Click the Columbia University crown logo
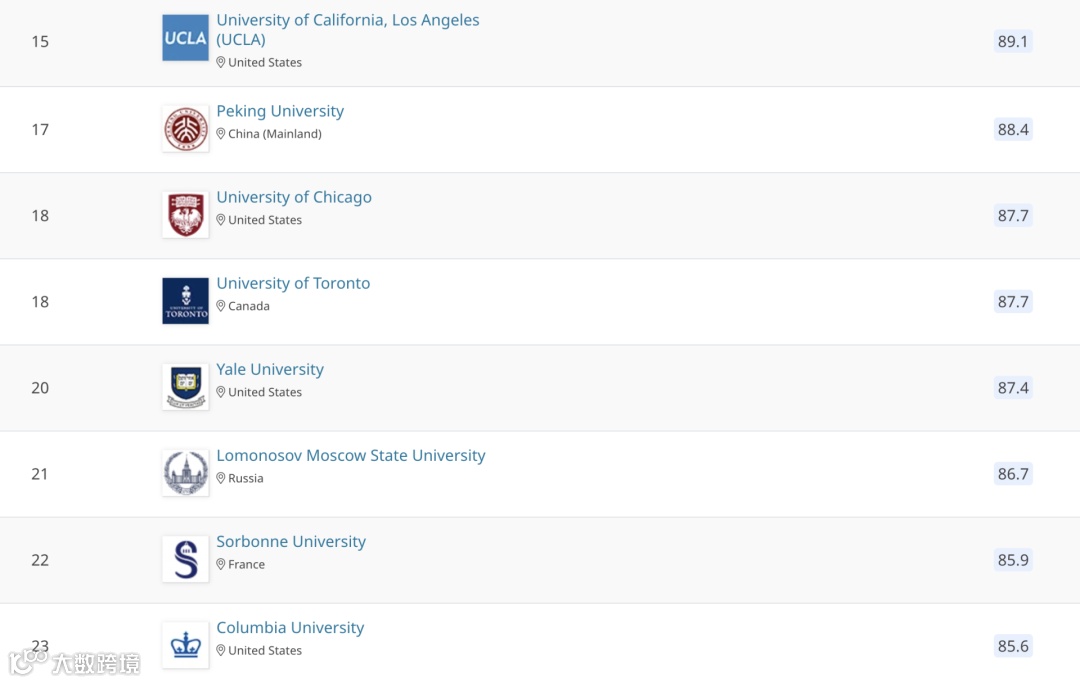1080x683 pixels. point(185,645)
